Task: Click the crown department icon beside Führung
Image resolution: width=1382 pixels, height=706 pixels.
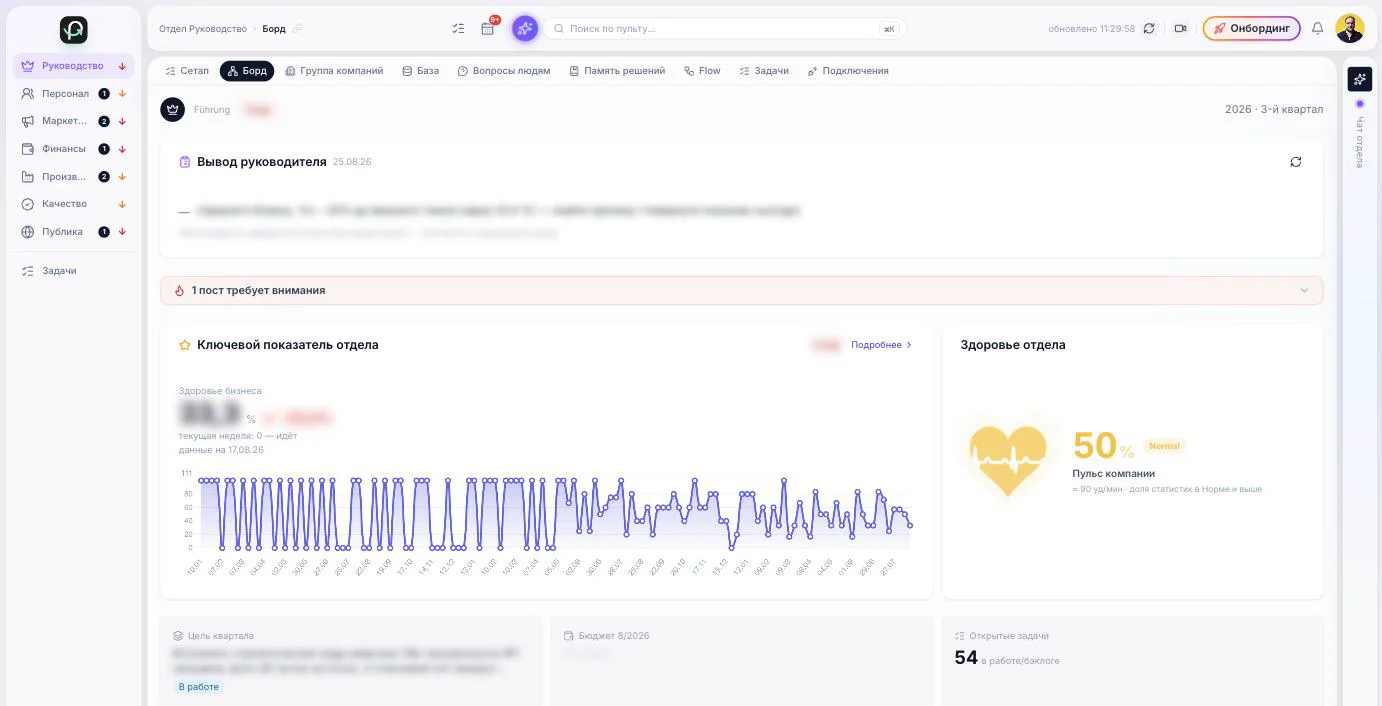Action: pyautogui.click(x=172, y=110)
